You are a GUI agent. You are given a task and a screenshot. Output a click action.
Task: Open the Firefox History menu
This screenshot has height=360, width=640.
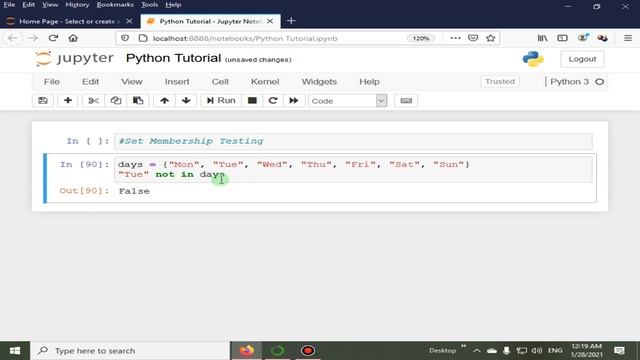point(77,5)
